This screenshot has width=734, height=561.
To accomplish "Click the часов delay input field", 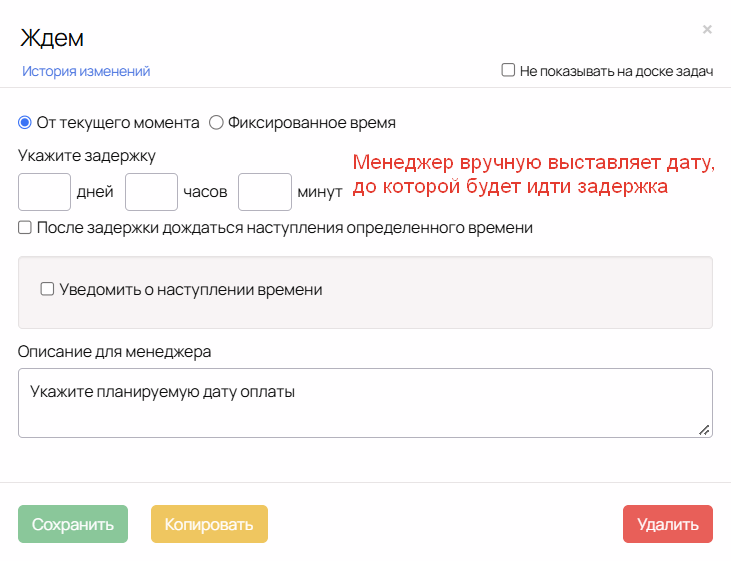I will [x=151, y=192].
